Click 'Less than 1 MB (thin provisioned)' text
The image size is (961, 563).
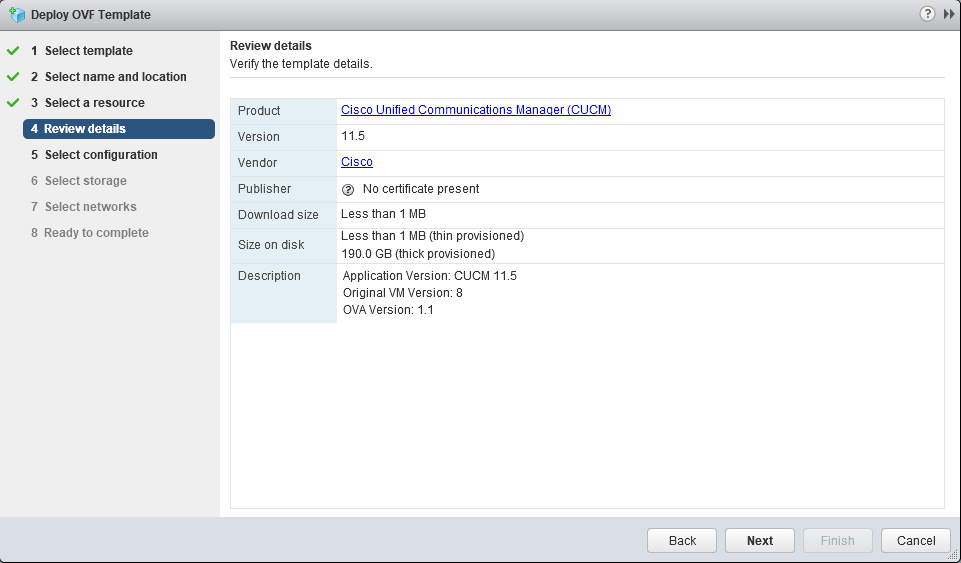click(433, 236)
